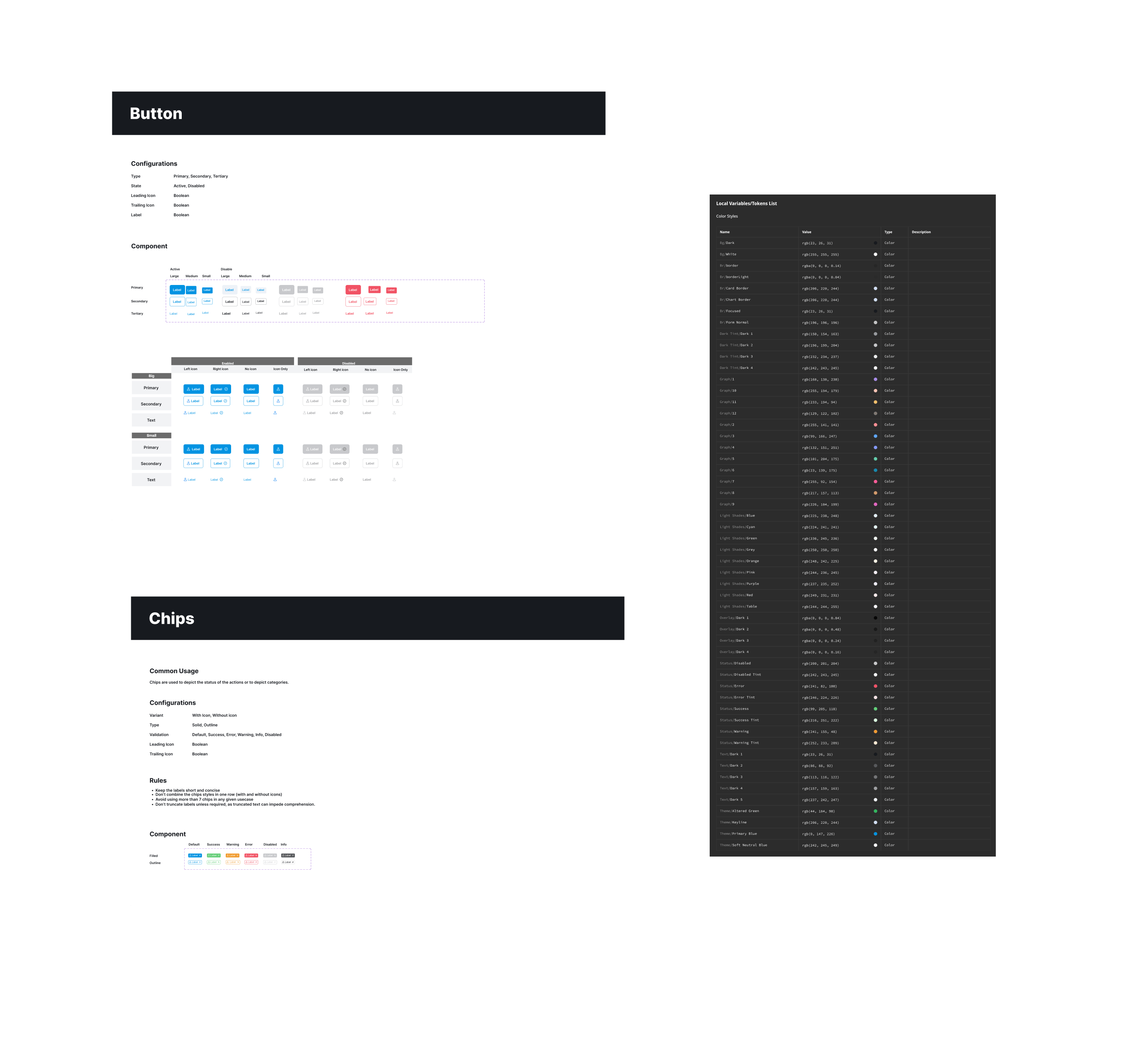The height and width of the screenshot is (1056, 1148).
Task: Click the 'Button' section title banner
Action: 358,113
